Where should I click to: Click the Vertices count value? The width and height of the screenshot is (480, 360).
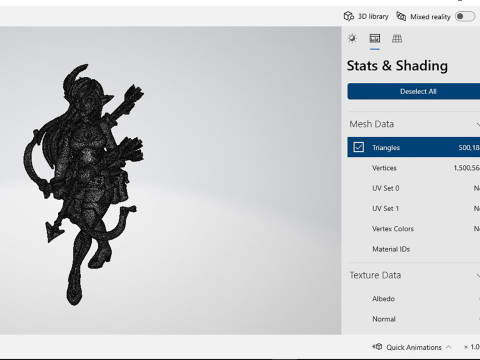(x=466, y=168)
